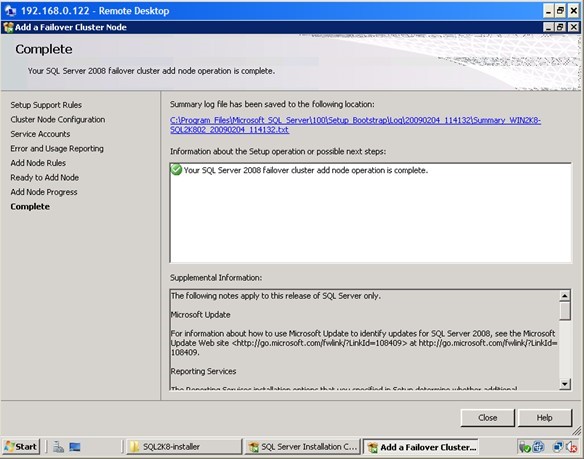This screenshot has height=459, width=584.
Task: Click the Help button
Action: 545,418
